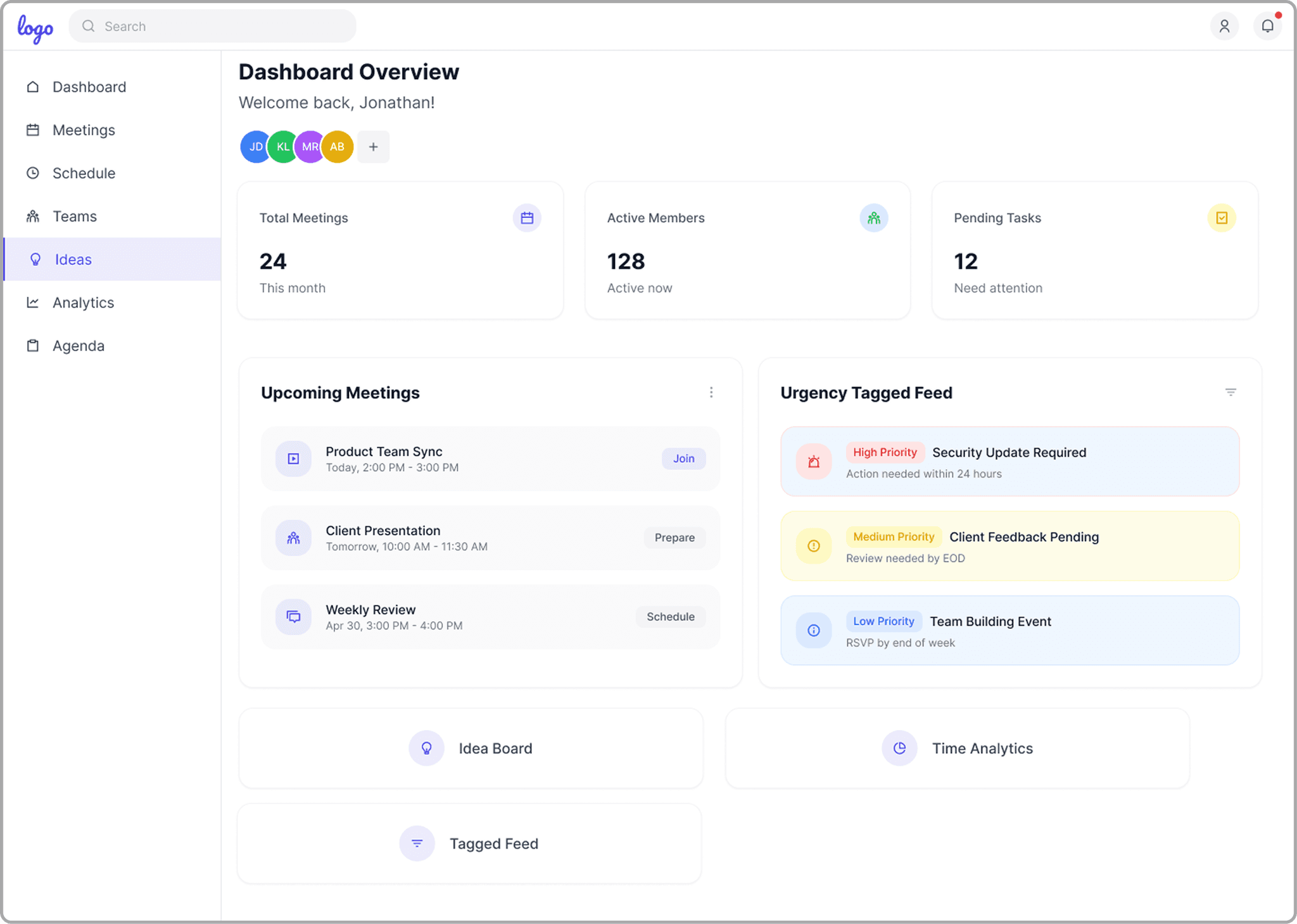Image resolution: width=1297 pixels, height=924 pixels.
Task: Click the yellow warning icon for Client Feedback
Action: [x=814, y=546]
